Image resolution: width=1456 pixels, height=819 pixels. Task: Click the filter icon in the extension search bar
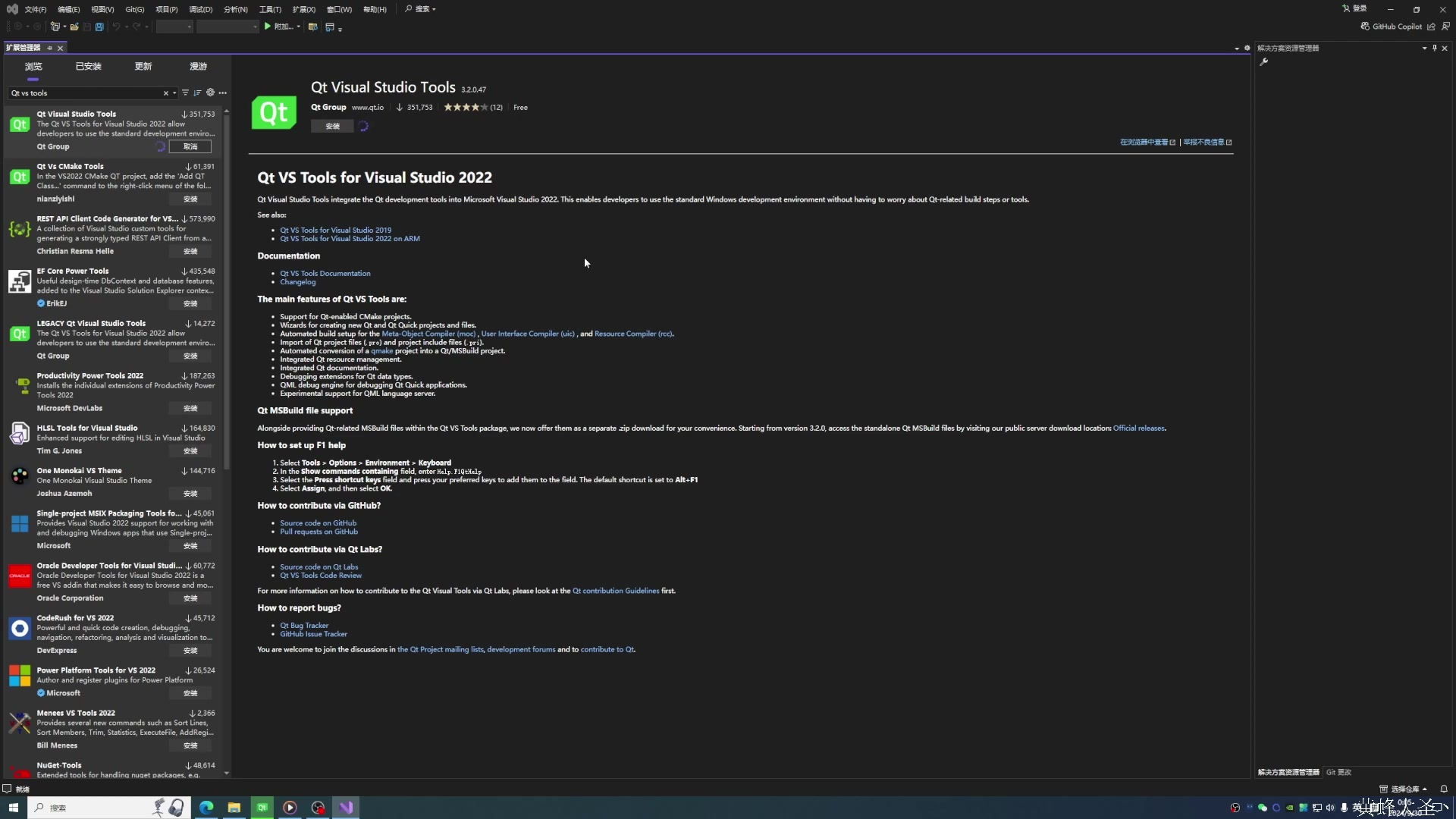click(185, 93)
